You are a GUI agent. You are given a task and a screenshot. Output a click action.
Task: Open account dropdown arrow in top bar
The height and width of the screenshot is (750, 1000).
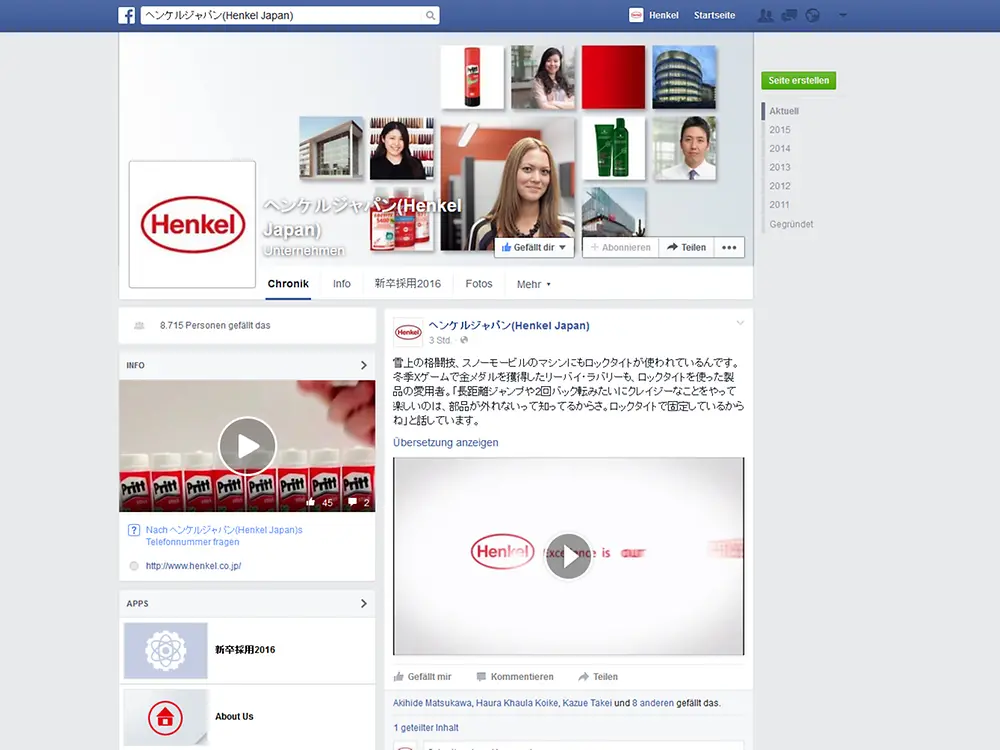pos(842,15)
